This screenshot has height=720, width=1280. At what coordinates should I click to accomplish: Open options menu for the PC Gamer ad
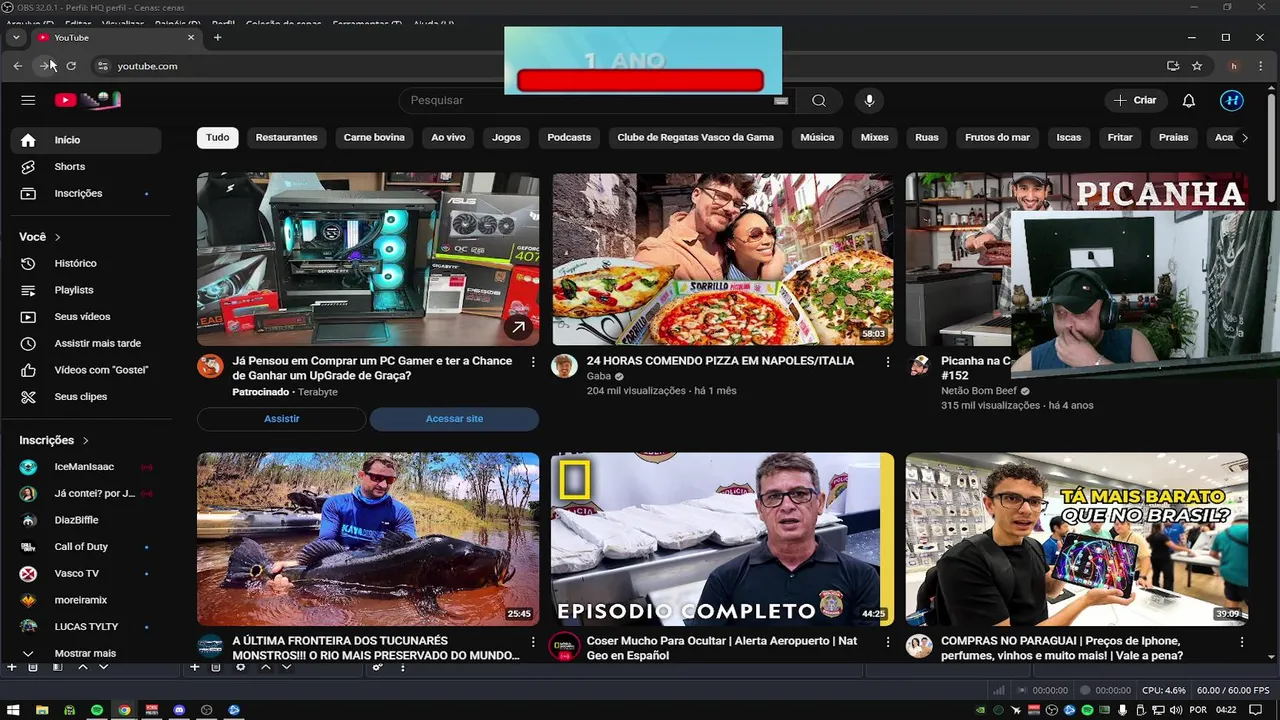(x=533, y=362)
